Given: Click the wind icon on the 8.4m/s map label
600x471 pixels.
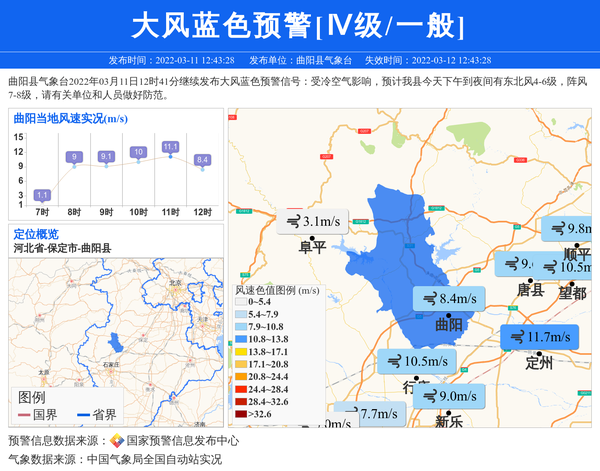Looking at the screenshot, I should 429,298.
